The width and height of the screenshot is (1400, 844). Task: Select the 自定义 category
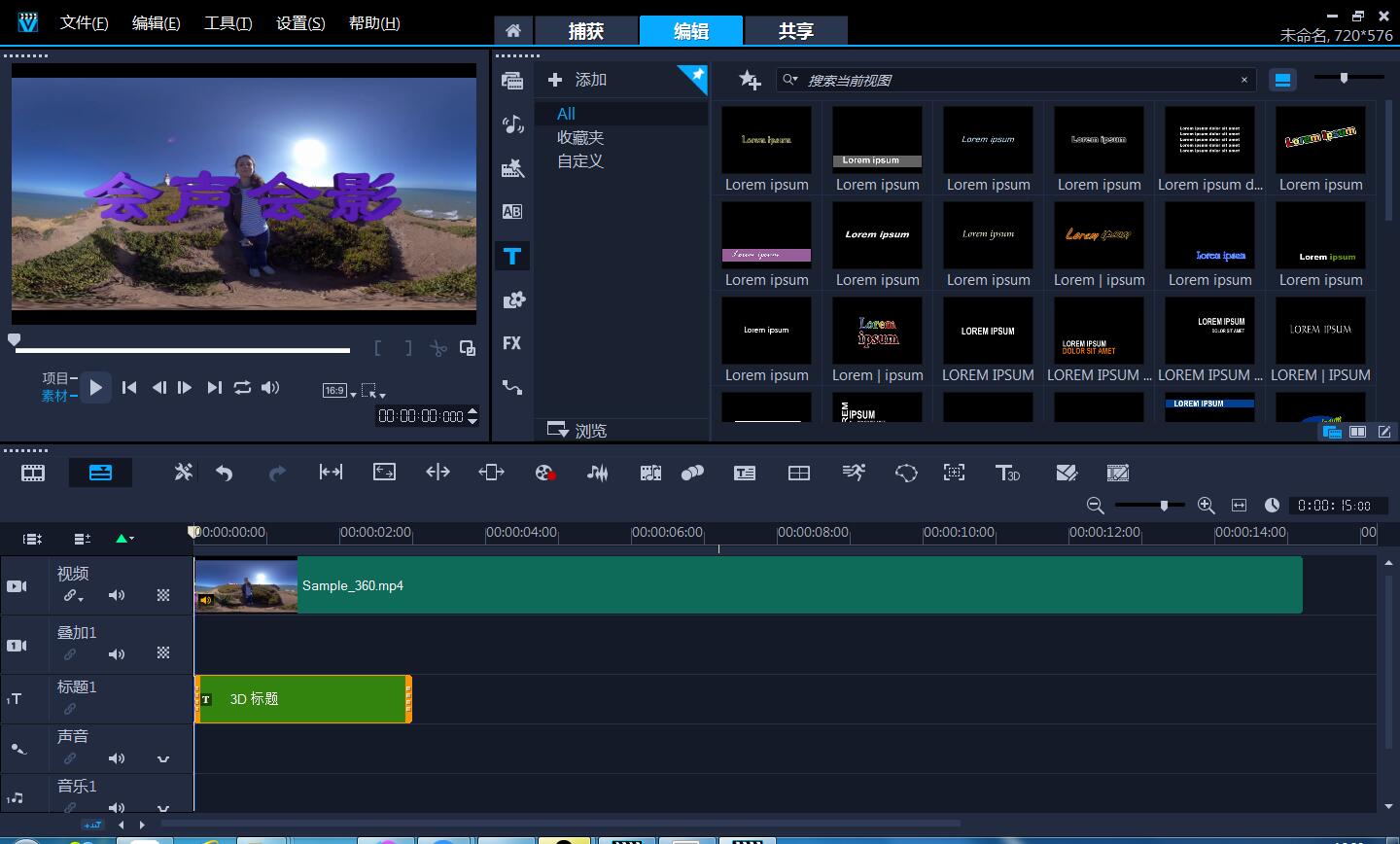(580, 160)
